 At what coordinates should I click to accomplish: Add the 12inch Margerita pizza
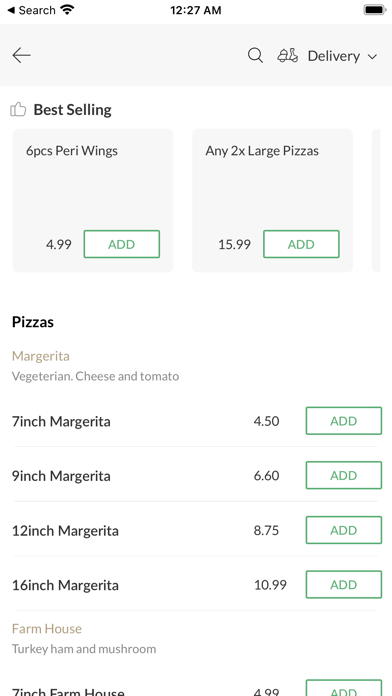(x=344, y=530)
